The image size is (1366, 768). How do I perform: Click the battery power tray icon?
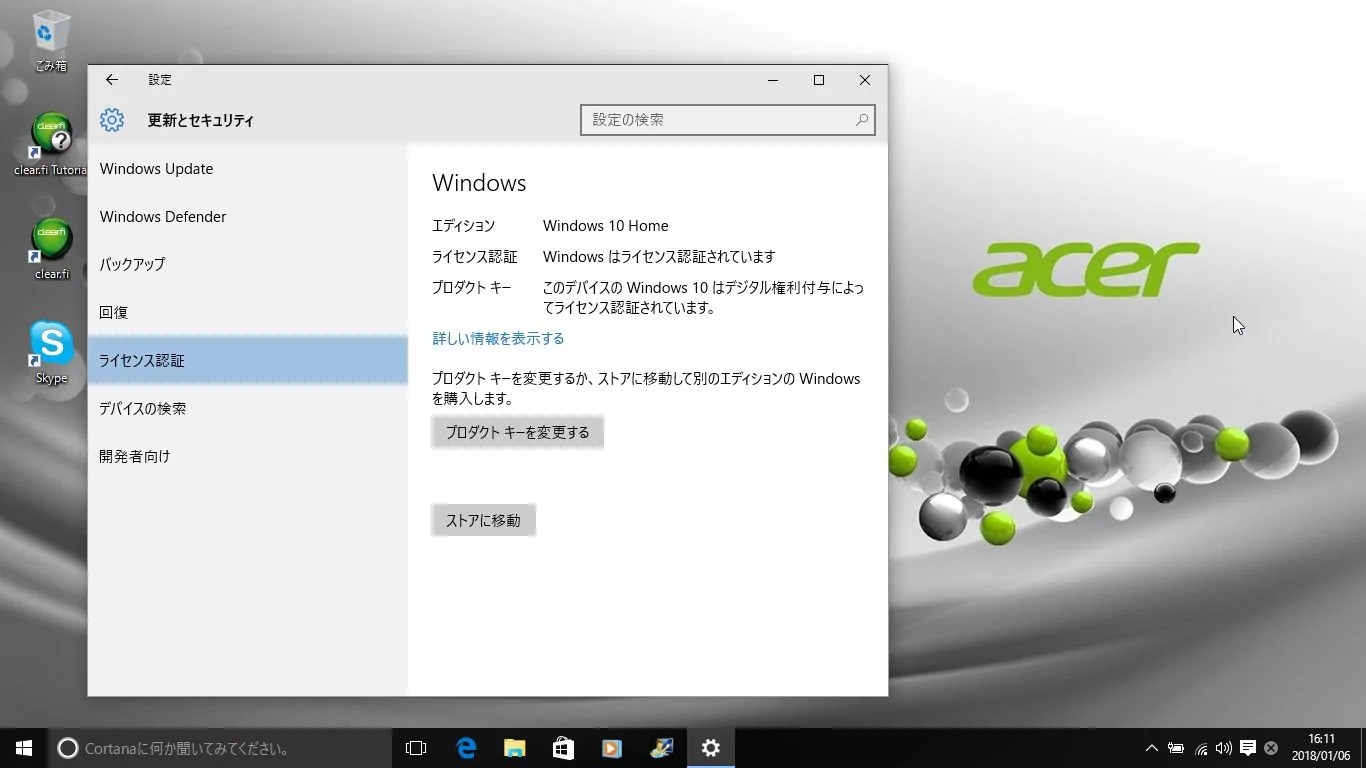[x=1176, y=748]
